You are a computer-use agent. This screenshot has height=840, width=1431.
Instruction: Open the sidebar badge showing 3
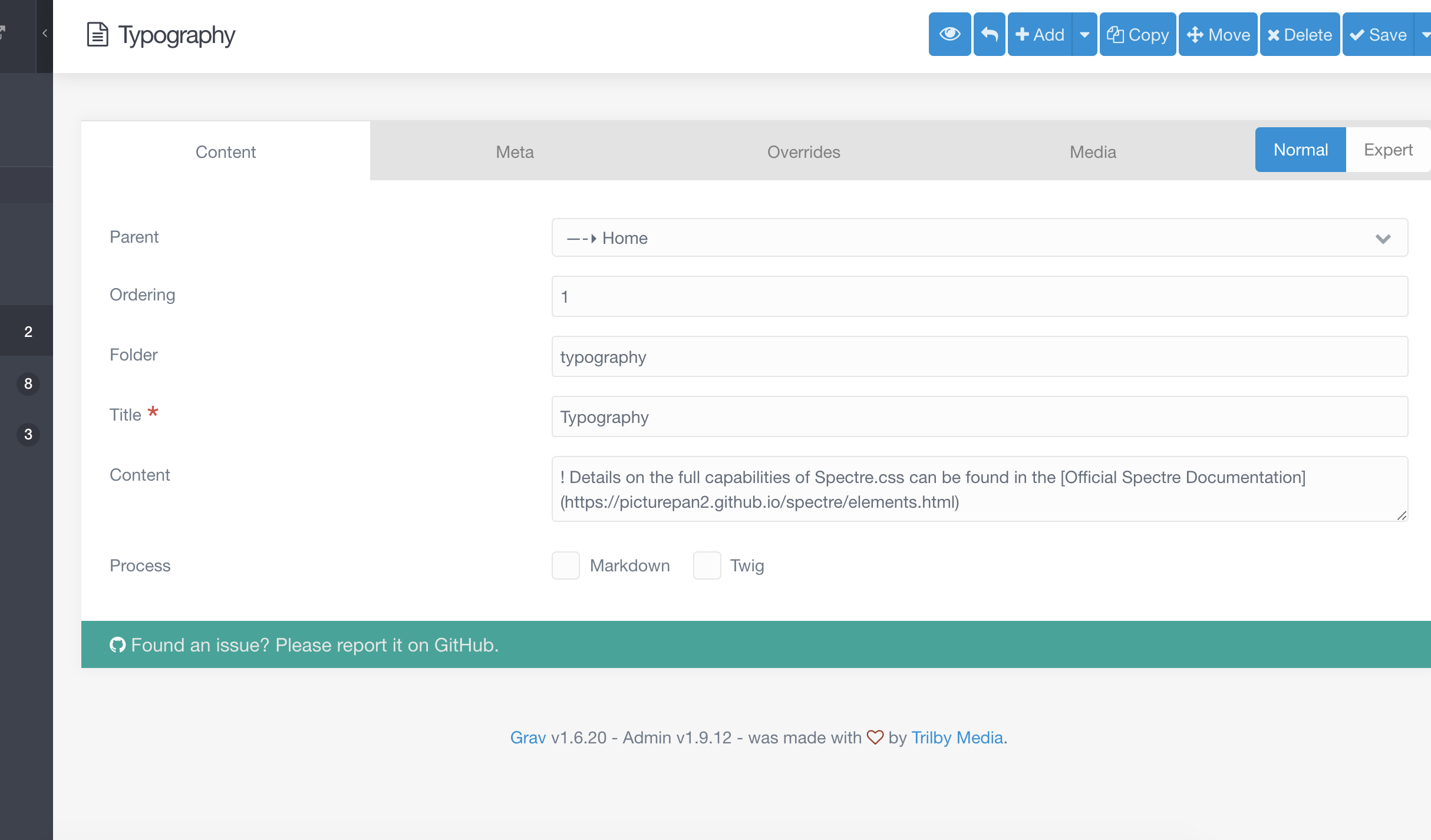(x=28, y=434)
